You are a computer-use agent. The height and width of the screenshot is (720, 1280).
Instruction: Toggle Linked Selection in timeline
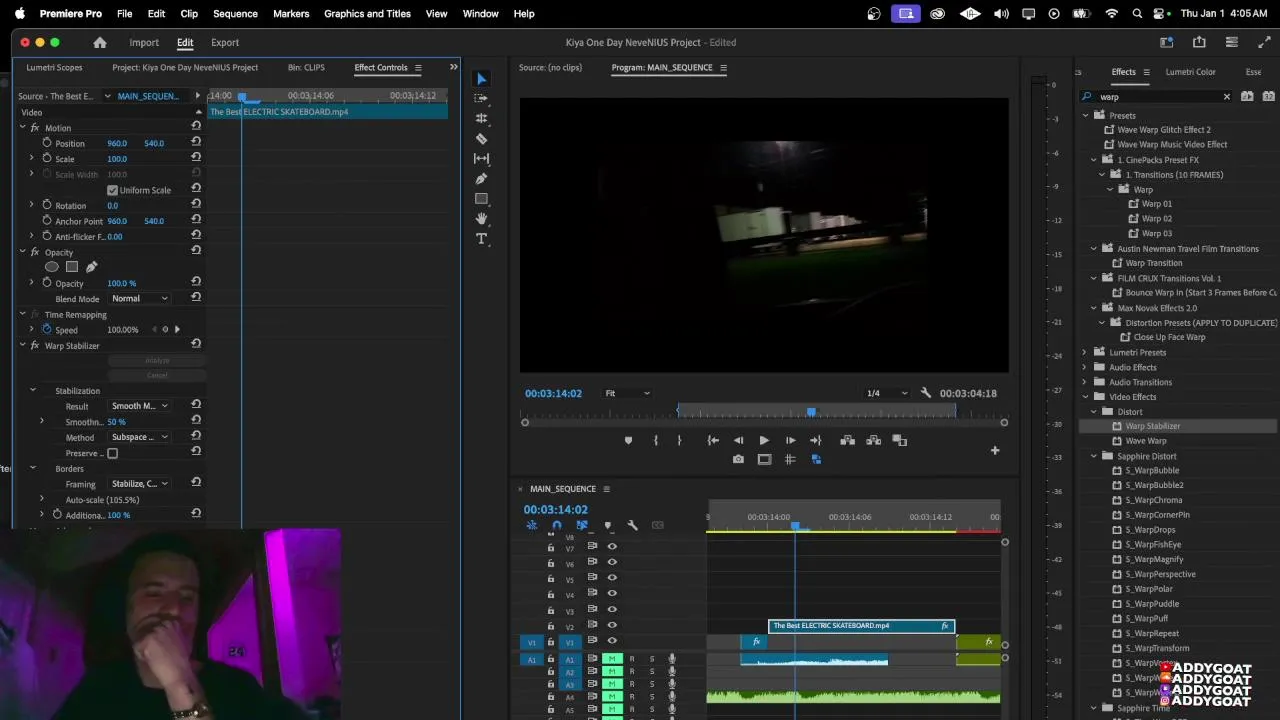pos(582,525)
